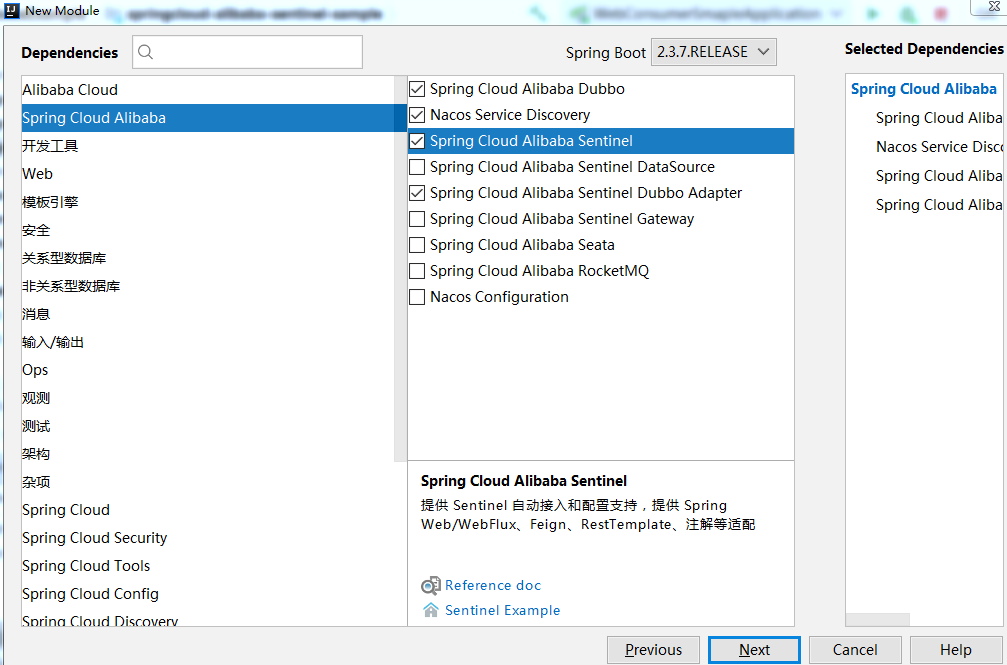Click the Spring Cloud Alibaba RocketMQ label
This screenshot has width=1007, height=665.
(x=539, y=271)
